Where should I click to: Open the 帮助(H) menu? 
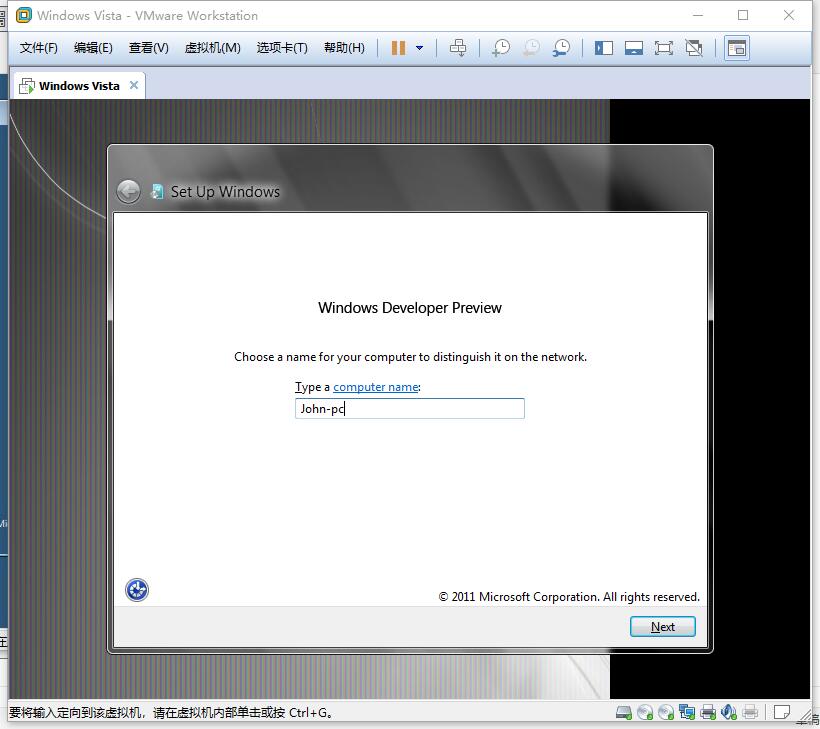click(344, 48)
